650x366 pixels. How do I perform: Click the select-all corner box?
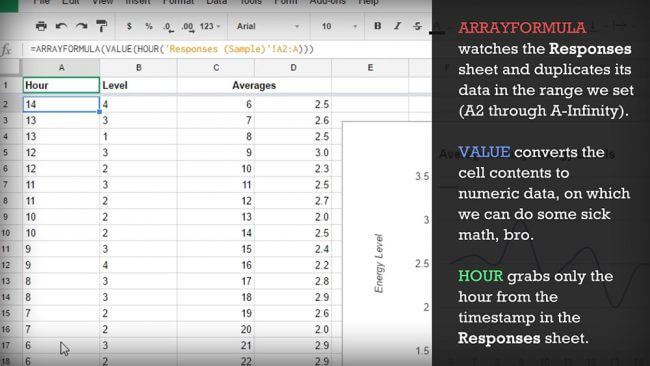click(10, 68)
